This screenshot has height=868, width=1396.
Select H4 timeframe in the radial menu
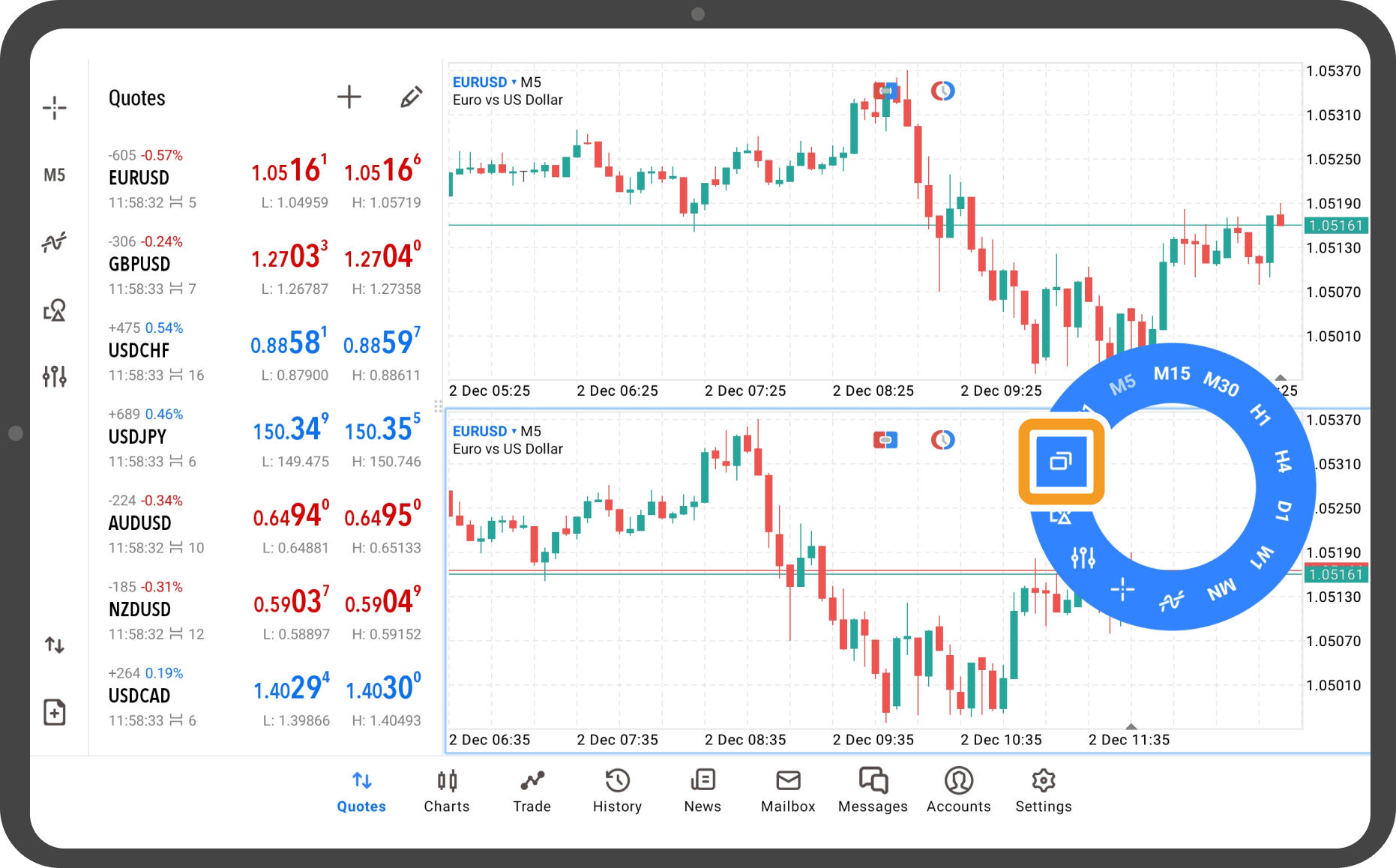1282,461
